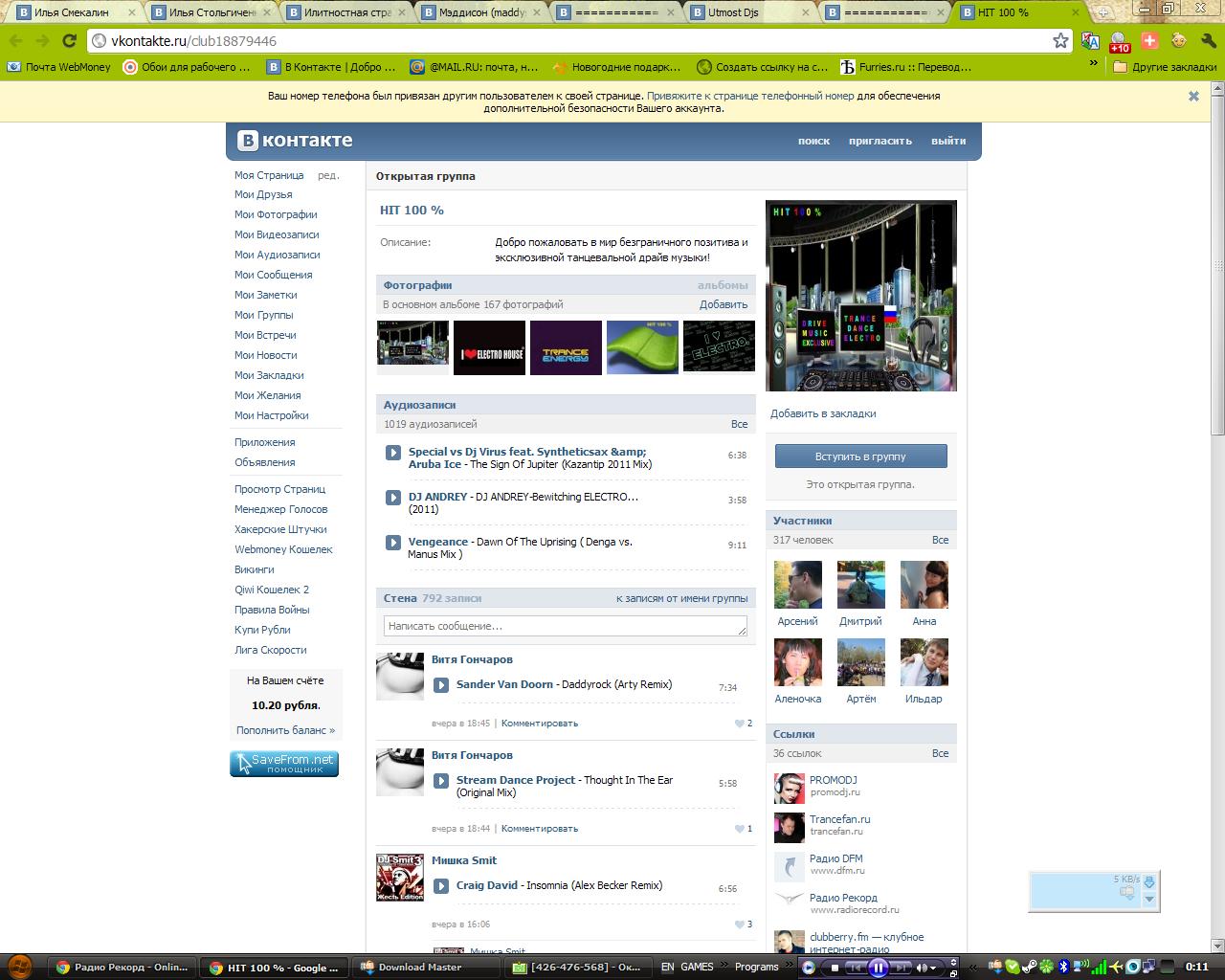Play Stream Dance Project track

(x=441, y=781)
